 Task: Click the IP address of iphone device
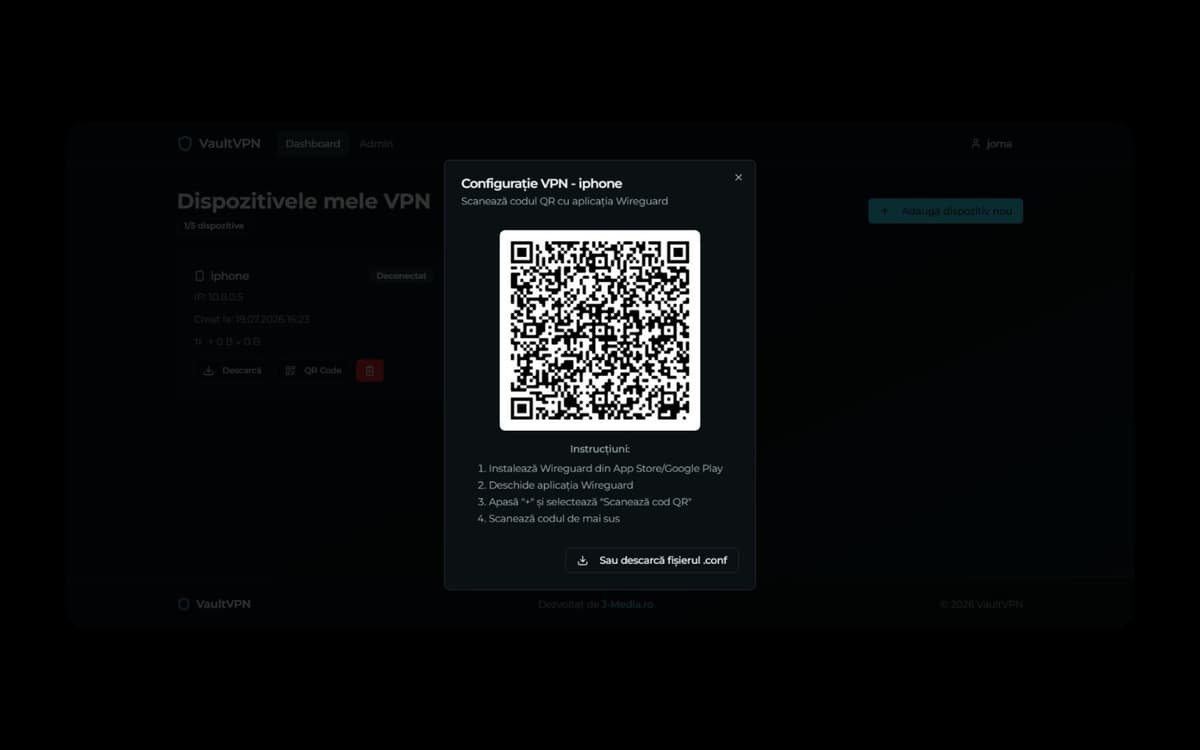(218, 298)
